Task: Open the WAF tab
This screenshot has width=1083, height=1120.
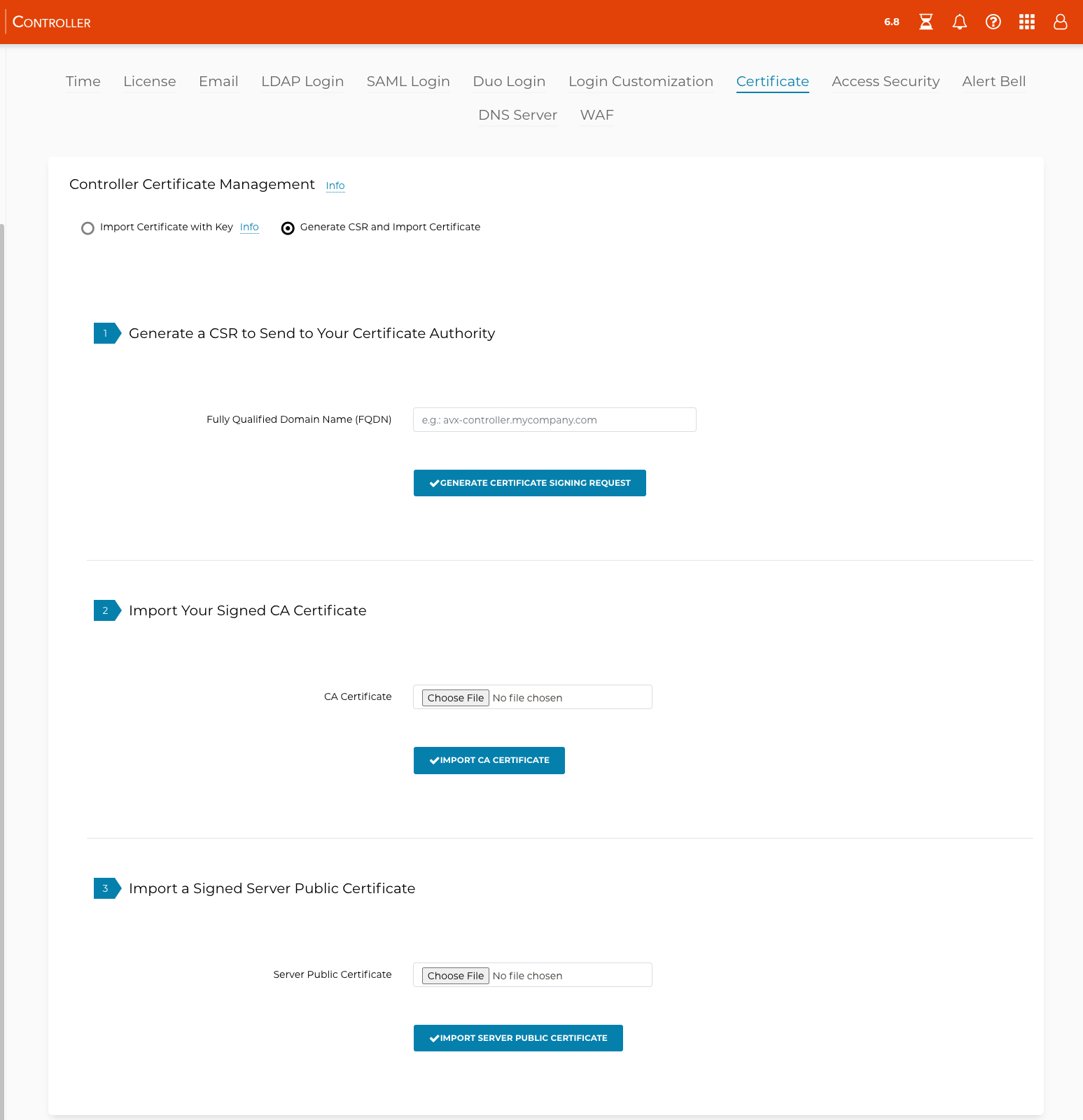Action: pyautogui.click(x=596, y=115)
